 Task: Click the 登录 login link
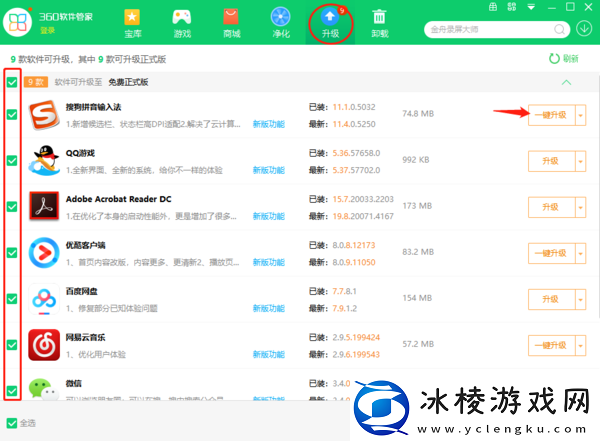click(47, 30)
